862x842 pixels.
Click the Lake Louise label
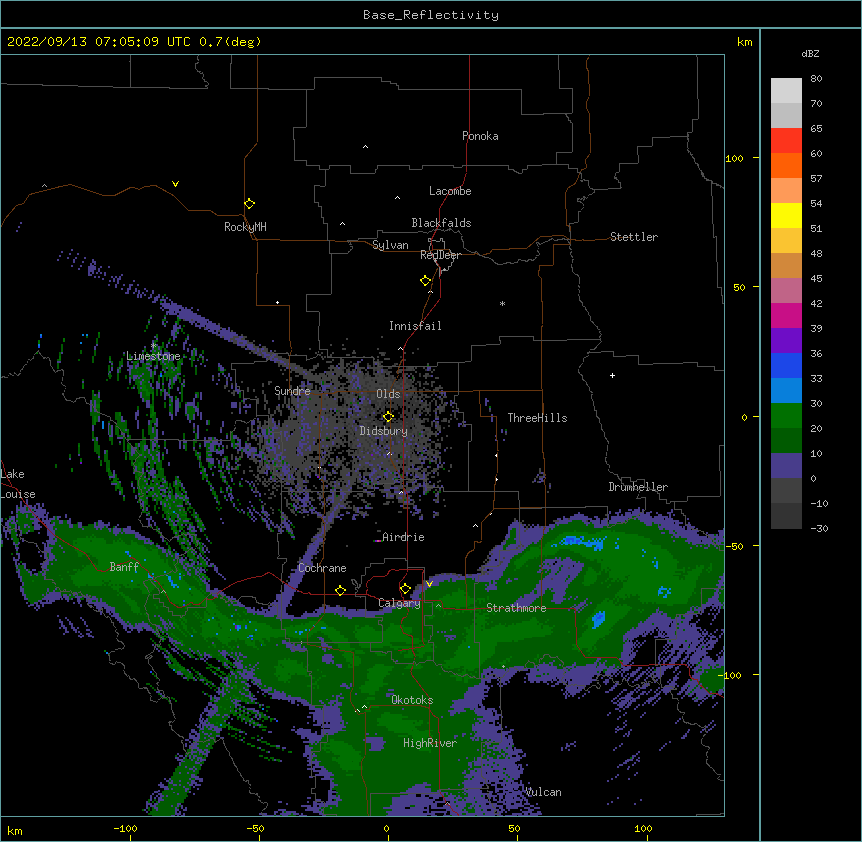[x=18, y=484]
